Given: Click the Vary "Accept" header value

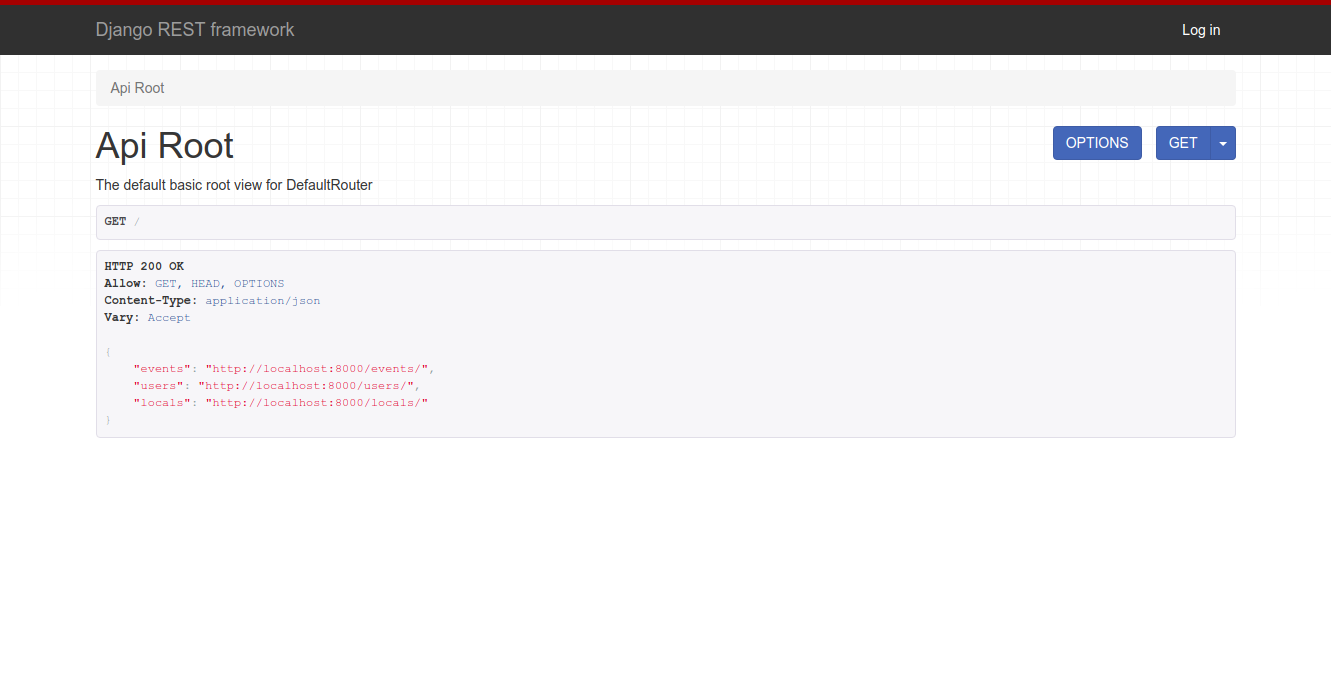Looking at the screenshot, I should tap(169, 317).
